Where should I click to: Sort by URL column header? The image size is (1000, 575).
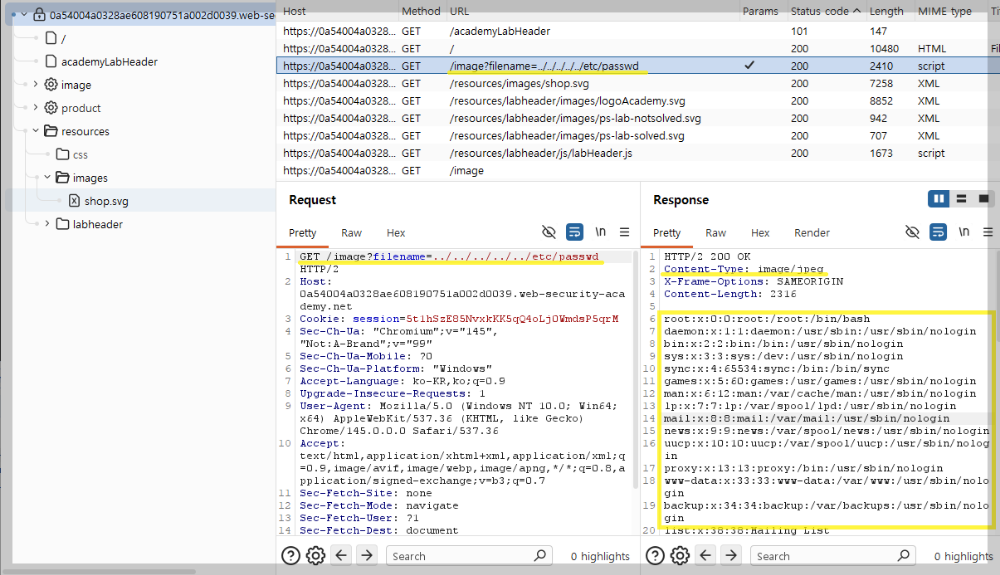pyautogui.click(x=459, y=11)
